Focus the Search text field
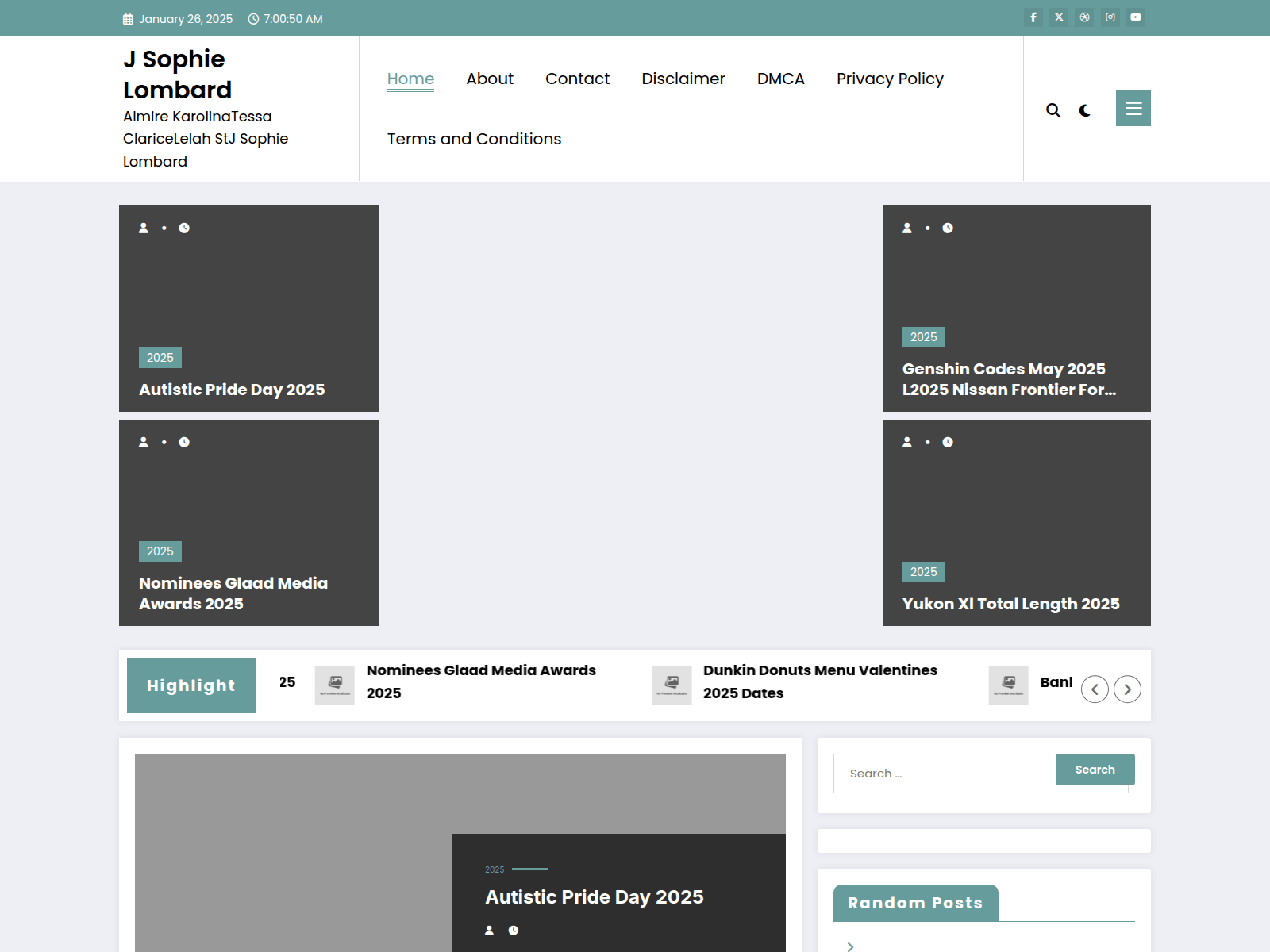 pyautogui.click(x=945, y=773)
